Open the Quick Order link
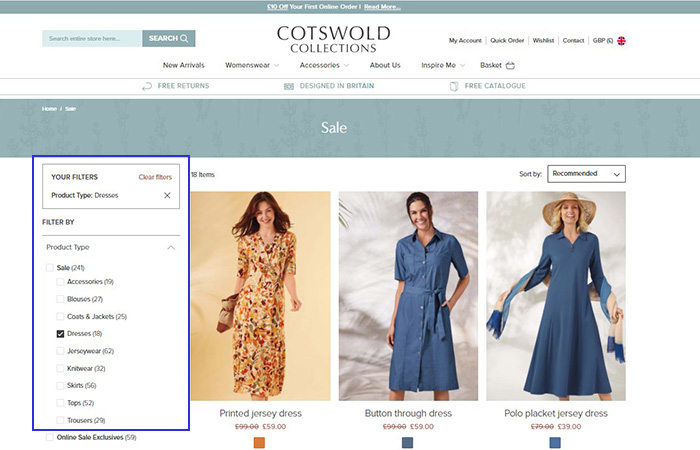Image resolution: width=700 pixels, height=450 pixels. (507, 41)
